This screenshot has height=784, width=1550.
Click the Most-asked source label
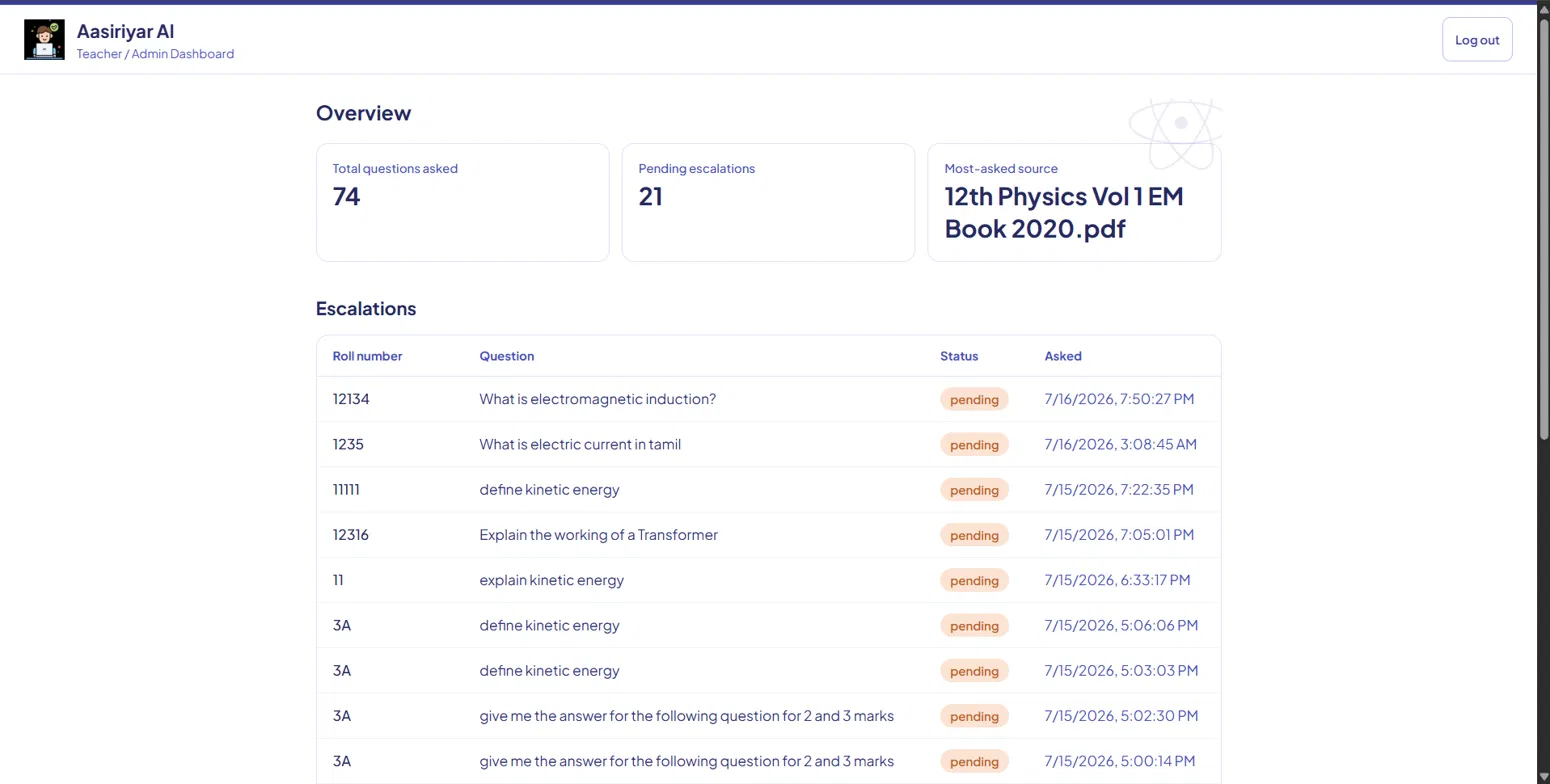pyautogui.click(x=1001, y=169)
